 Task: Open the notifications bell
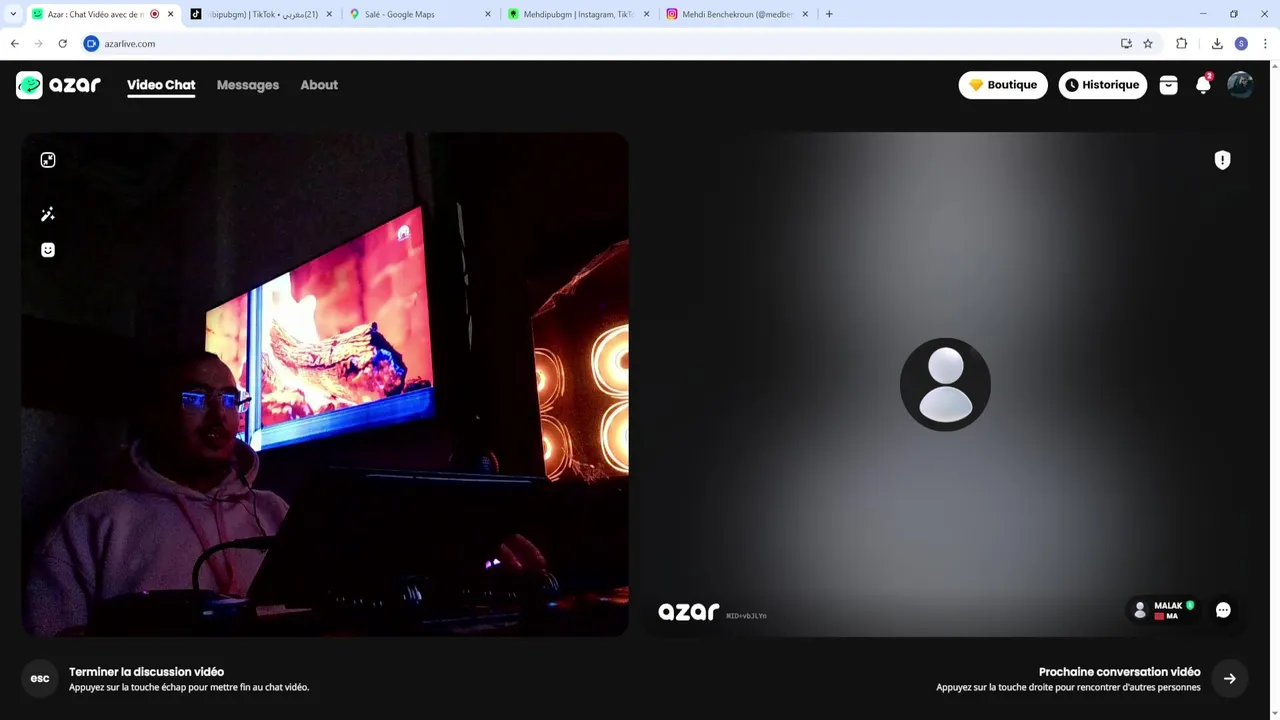pyautogui.click(x=1203, y=85)
